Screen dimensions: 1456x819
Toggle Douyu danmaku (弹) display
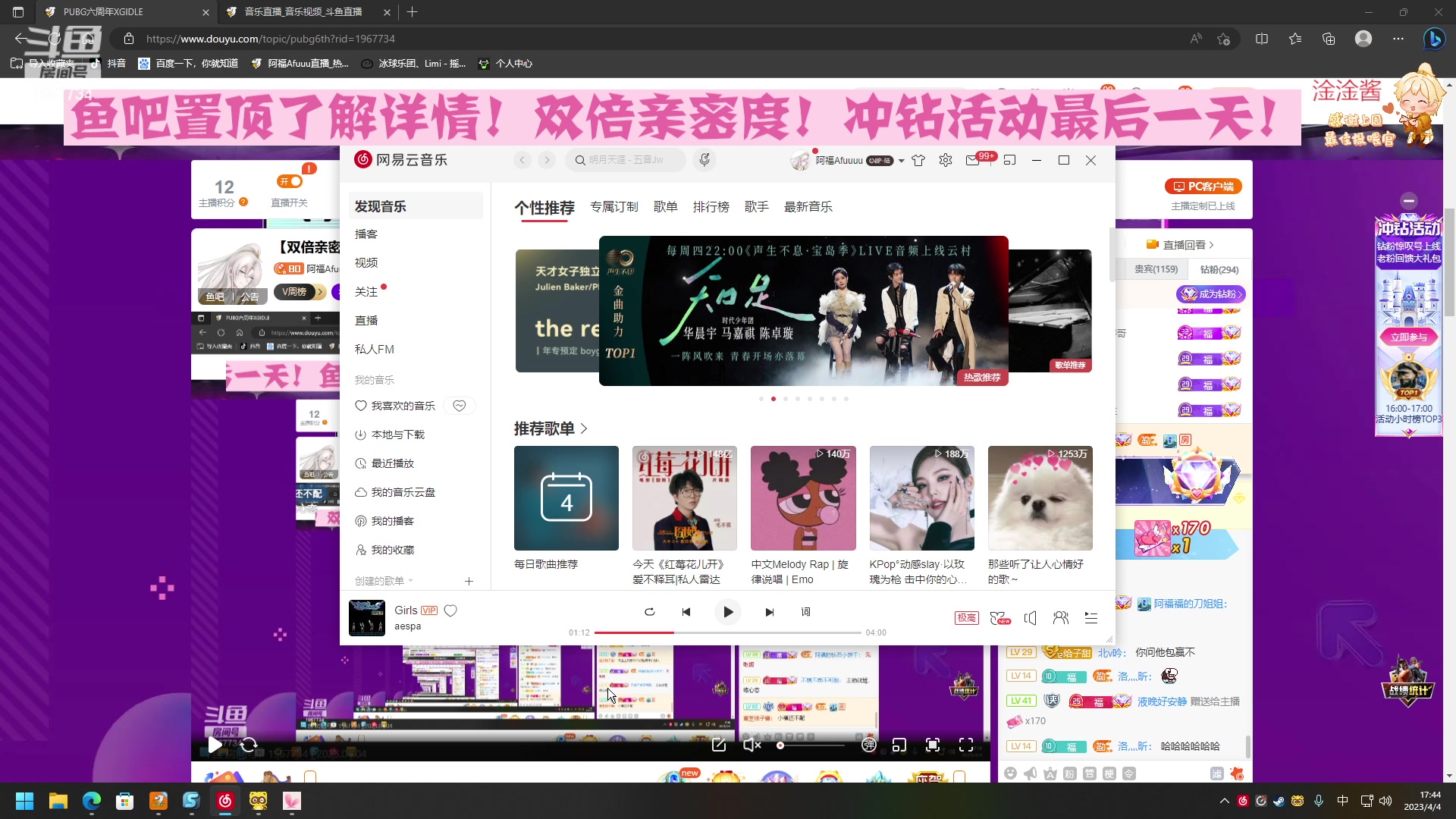869,745
